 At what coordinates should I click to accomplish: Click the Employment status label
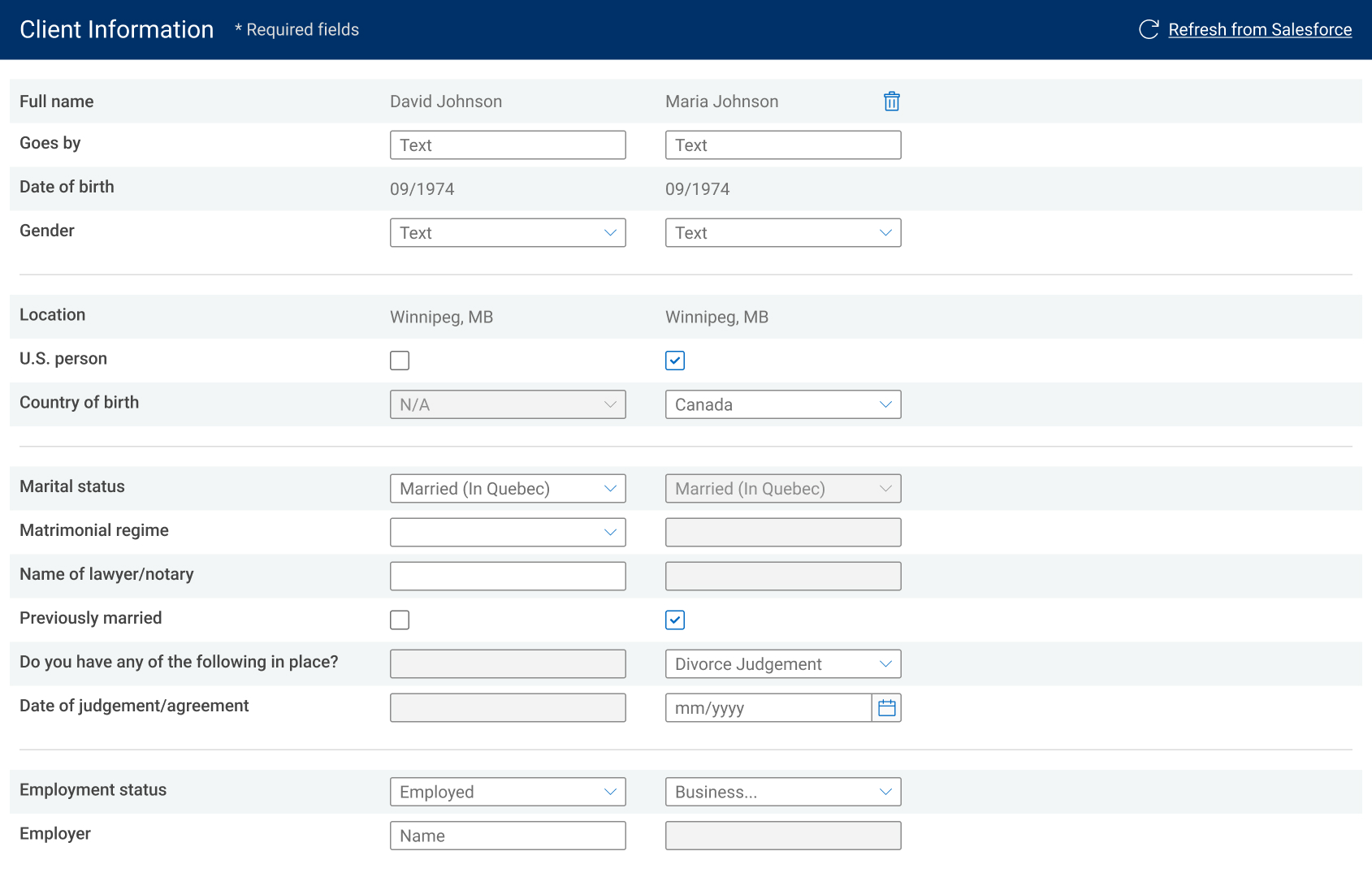(x=93, y=790)
